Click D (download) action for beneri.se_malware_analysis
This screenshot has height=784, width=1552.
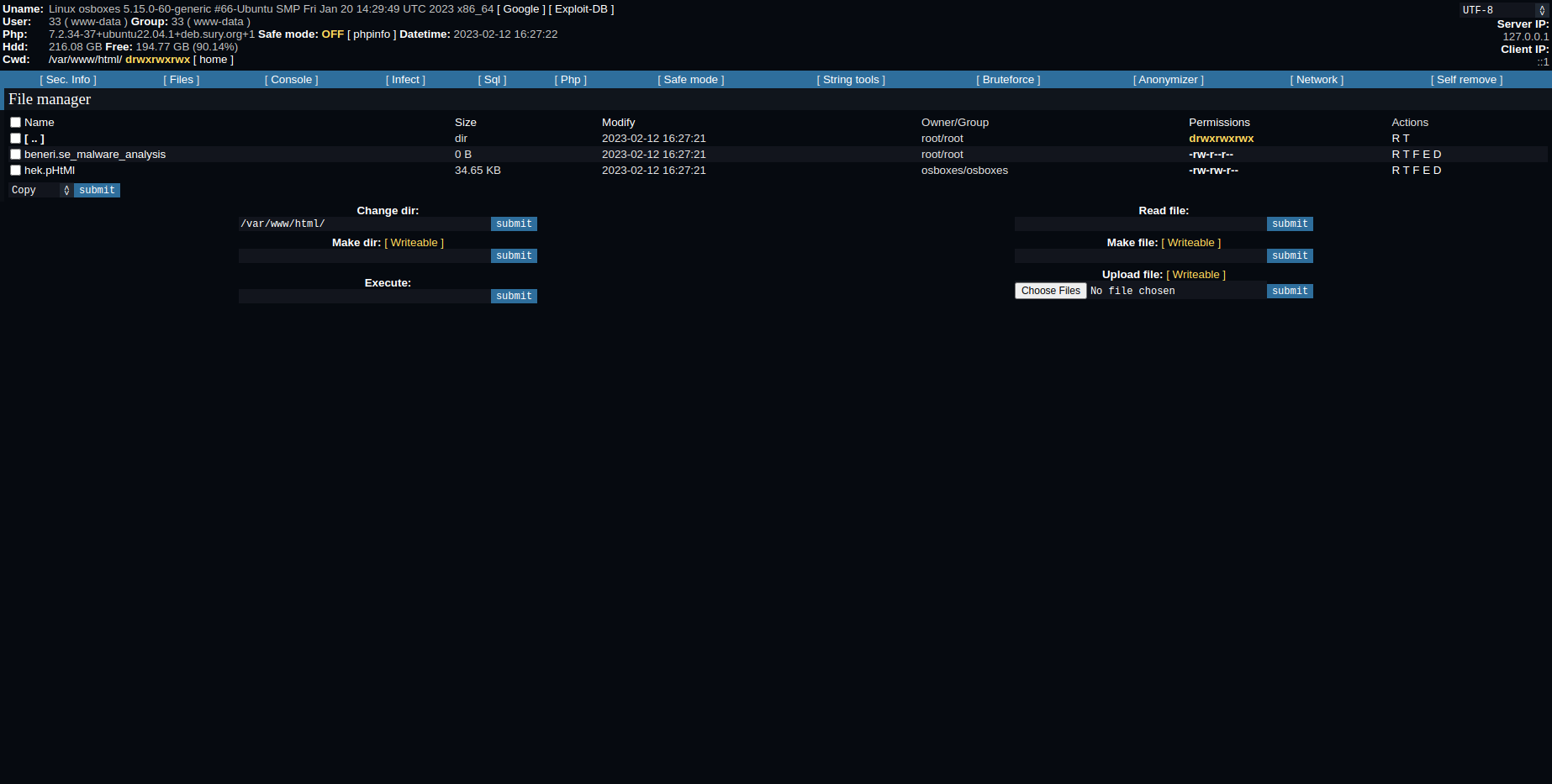tap(1438, 155)
